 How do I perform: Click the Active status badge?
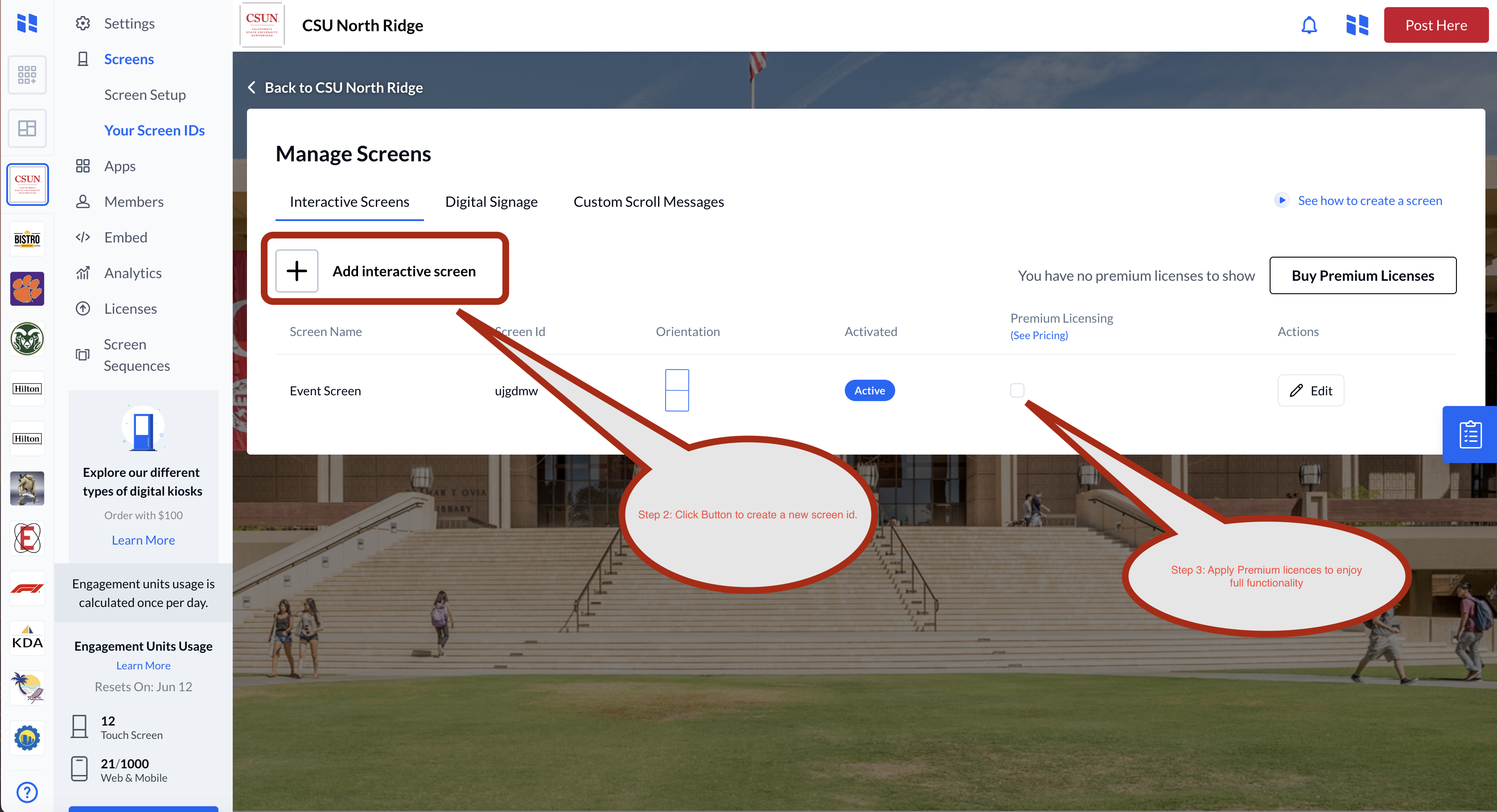869,390
